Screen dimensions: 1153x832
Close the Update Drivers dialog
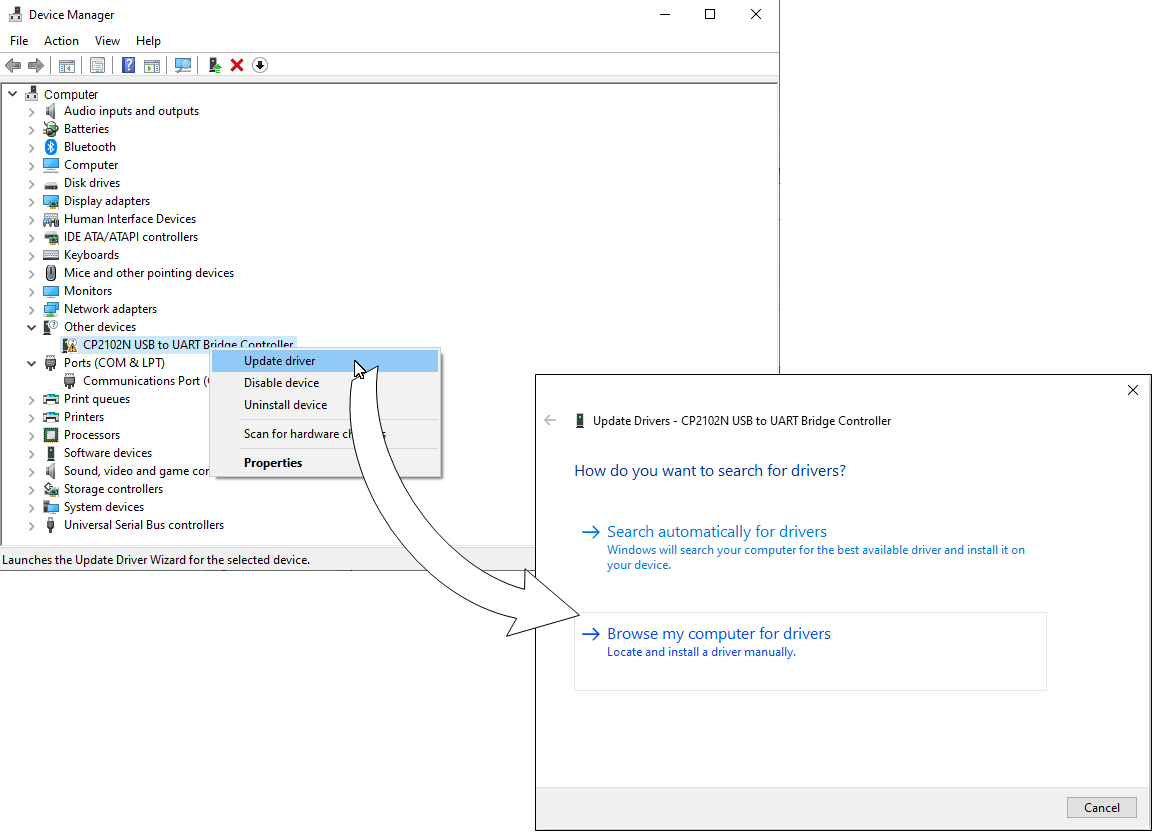tap(1132, 391)
